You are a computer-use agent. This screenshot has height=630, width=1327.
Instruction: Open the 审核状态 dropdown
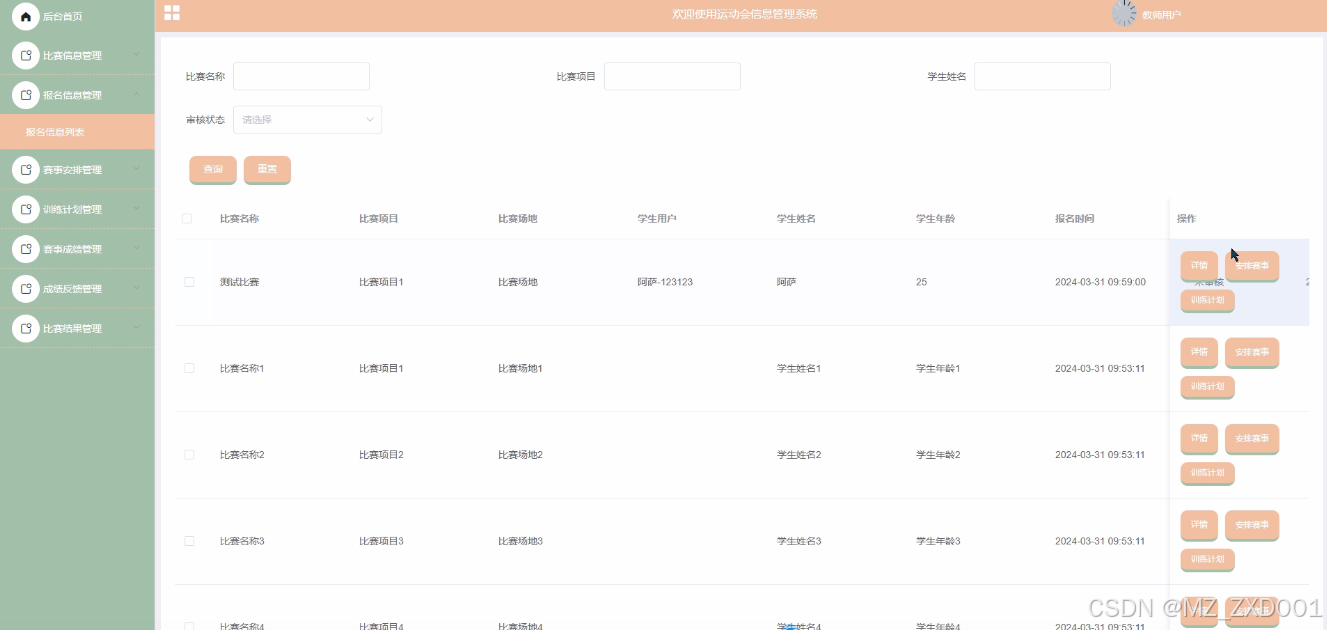pyautogui.click(x=307, y=120)
